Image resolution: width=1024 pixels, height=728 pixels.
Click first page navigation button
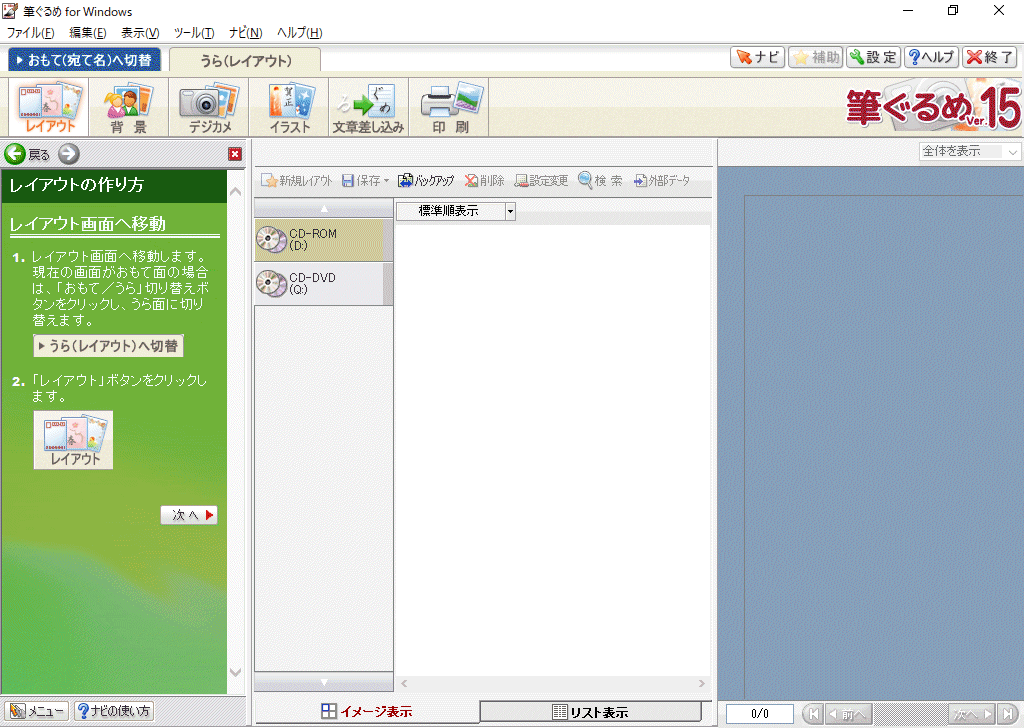click(x=813, y=714)
